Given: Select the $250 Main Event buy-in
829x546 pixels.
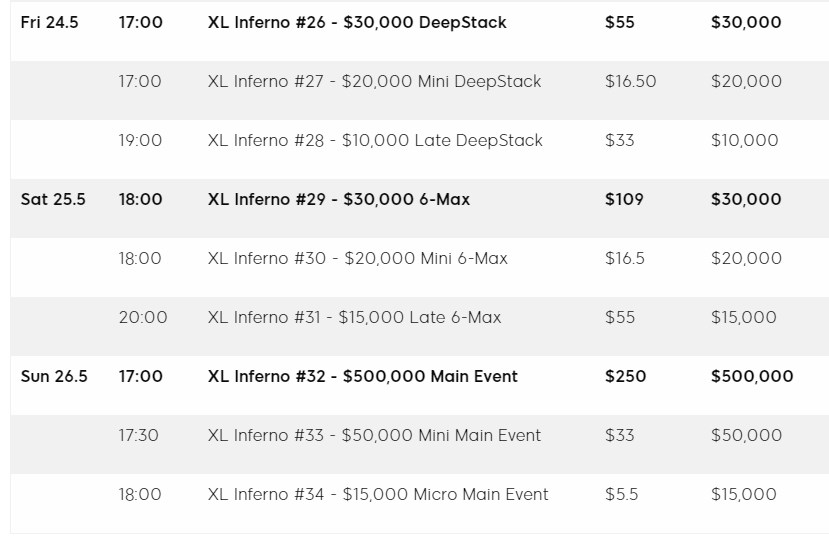Looking at the screenshot, I should point(625,376).
